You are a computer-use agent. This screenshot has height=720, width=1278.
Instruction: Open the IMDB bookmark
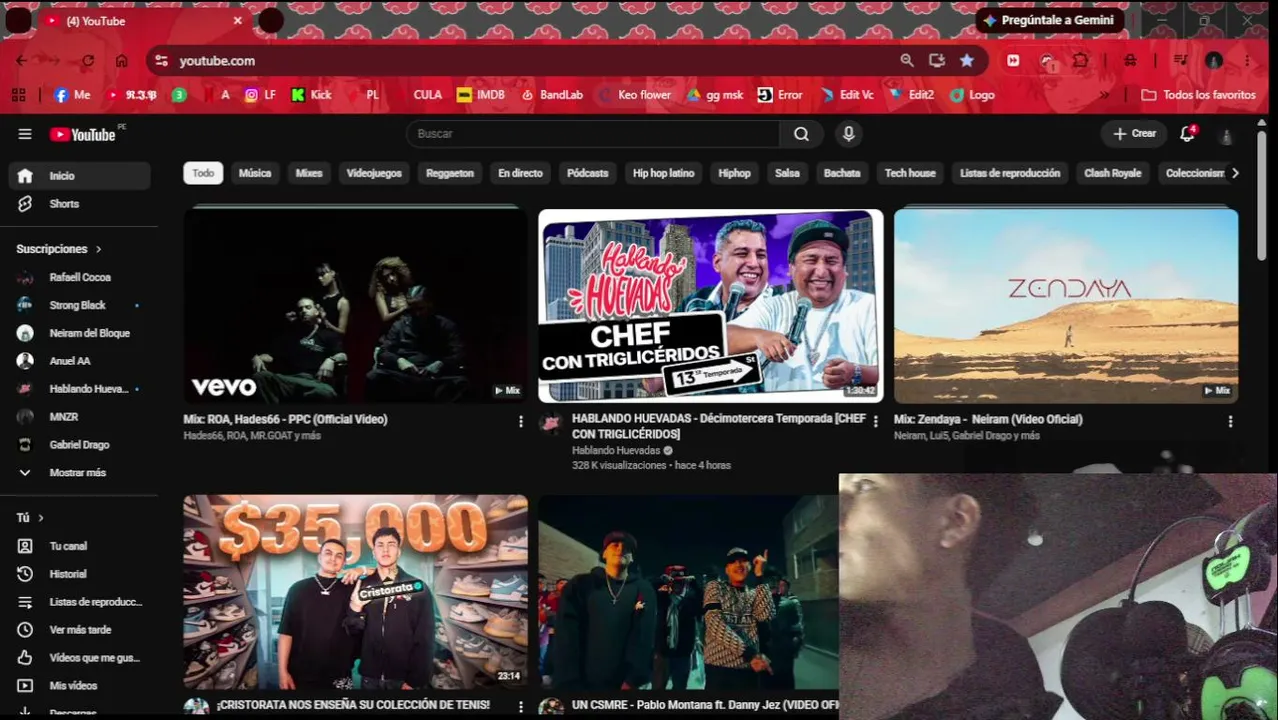[481, 95]
